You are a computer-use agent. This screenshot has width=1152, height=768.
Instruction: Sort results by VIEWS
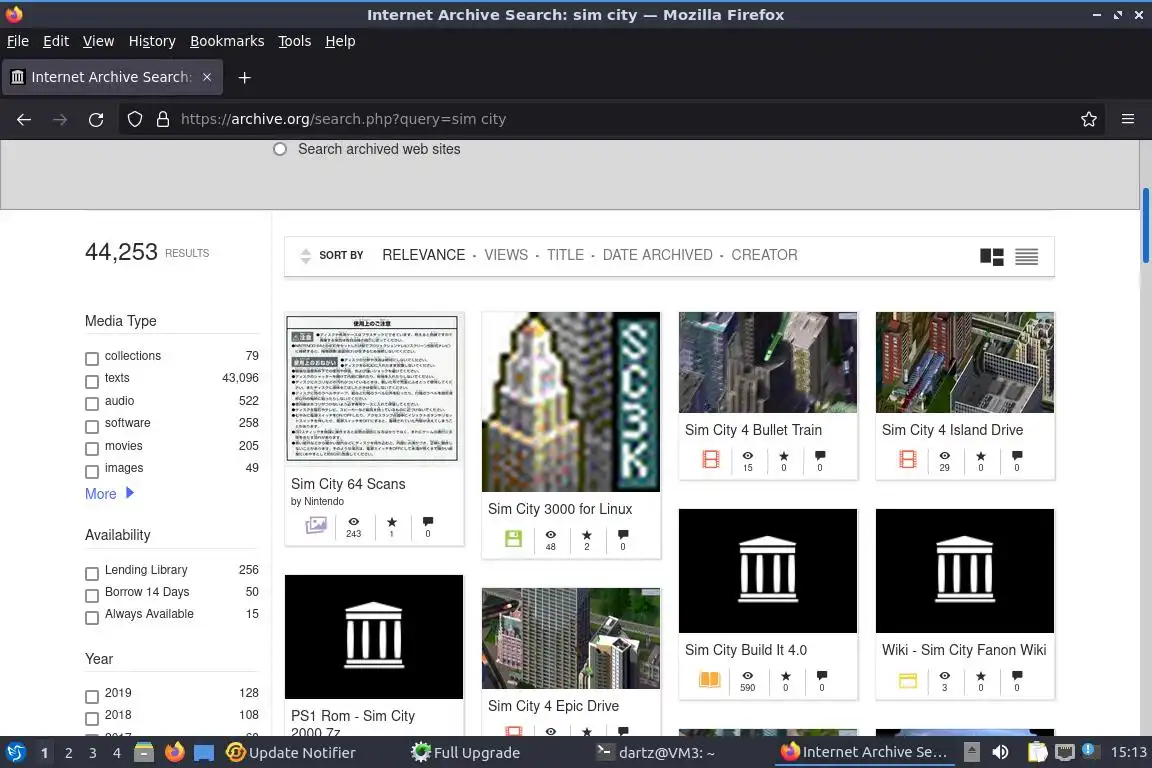tap(506, 255)
